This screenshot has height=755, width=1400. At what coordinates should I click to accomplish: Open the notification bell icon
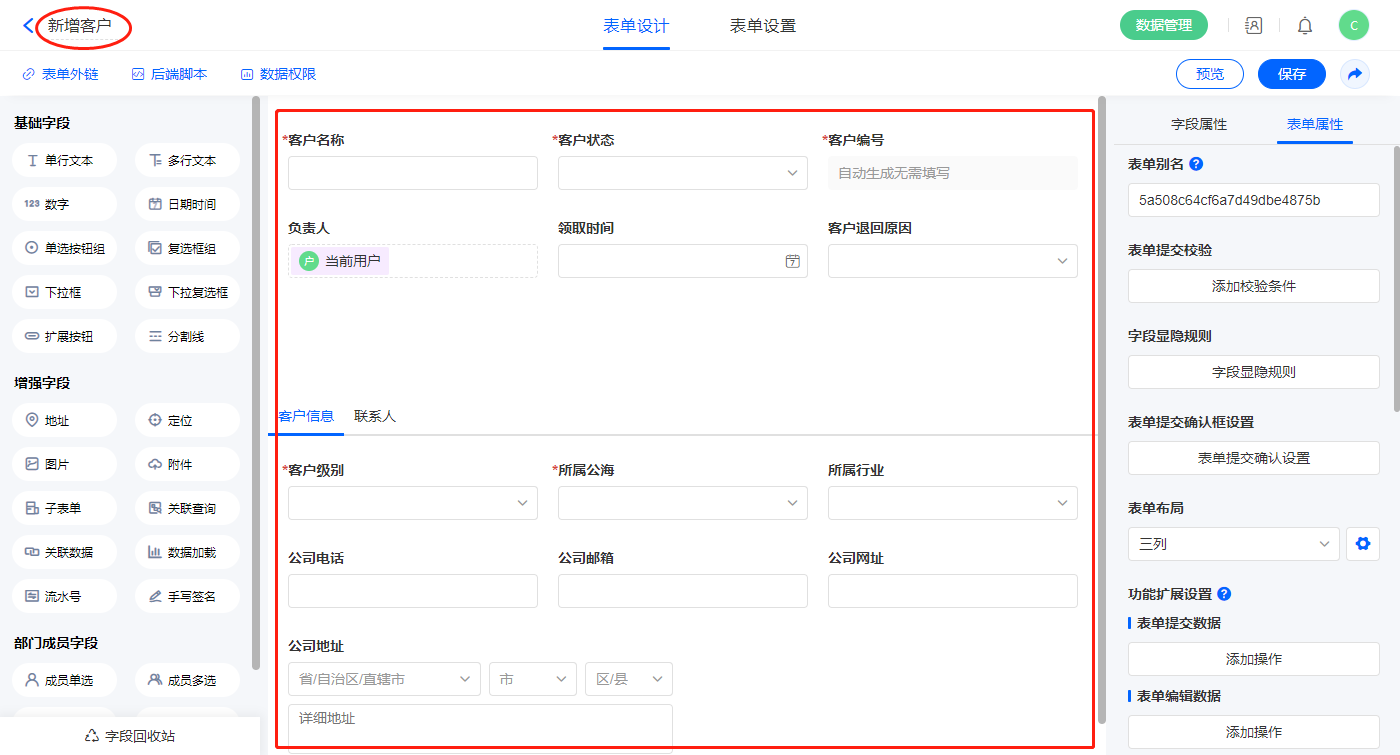click(x=1305, y=26)
